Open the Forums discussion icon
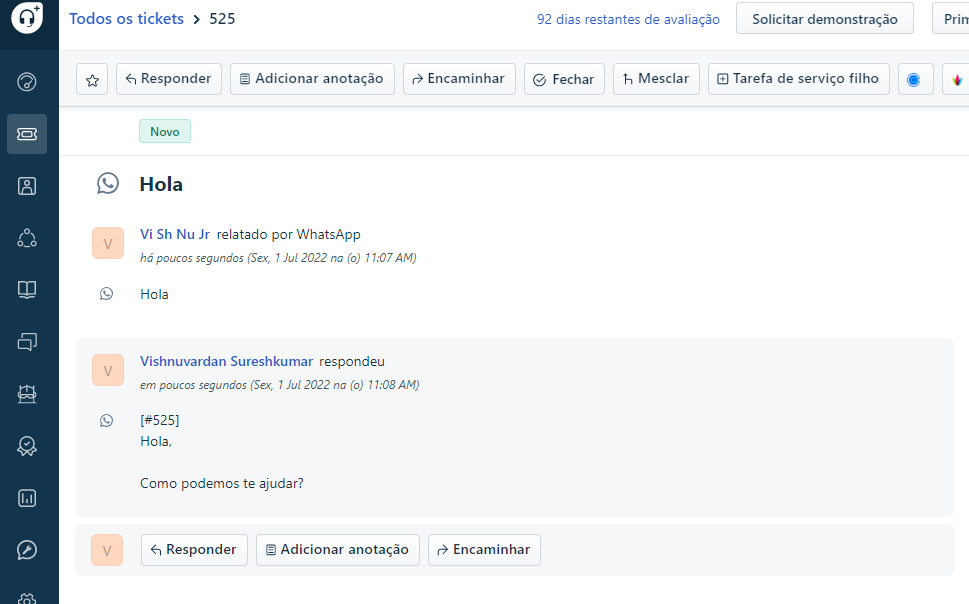Image resolution: width=969 pixels, height=604 pixels. 27,343
